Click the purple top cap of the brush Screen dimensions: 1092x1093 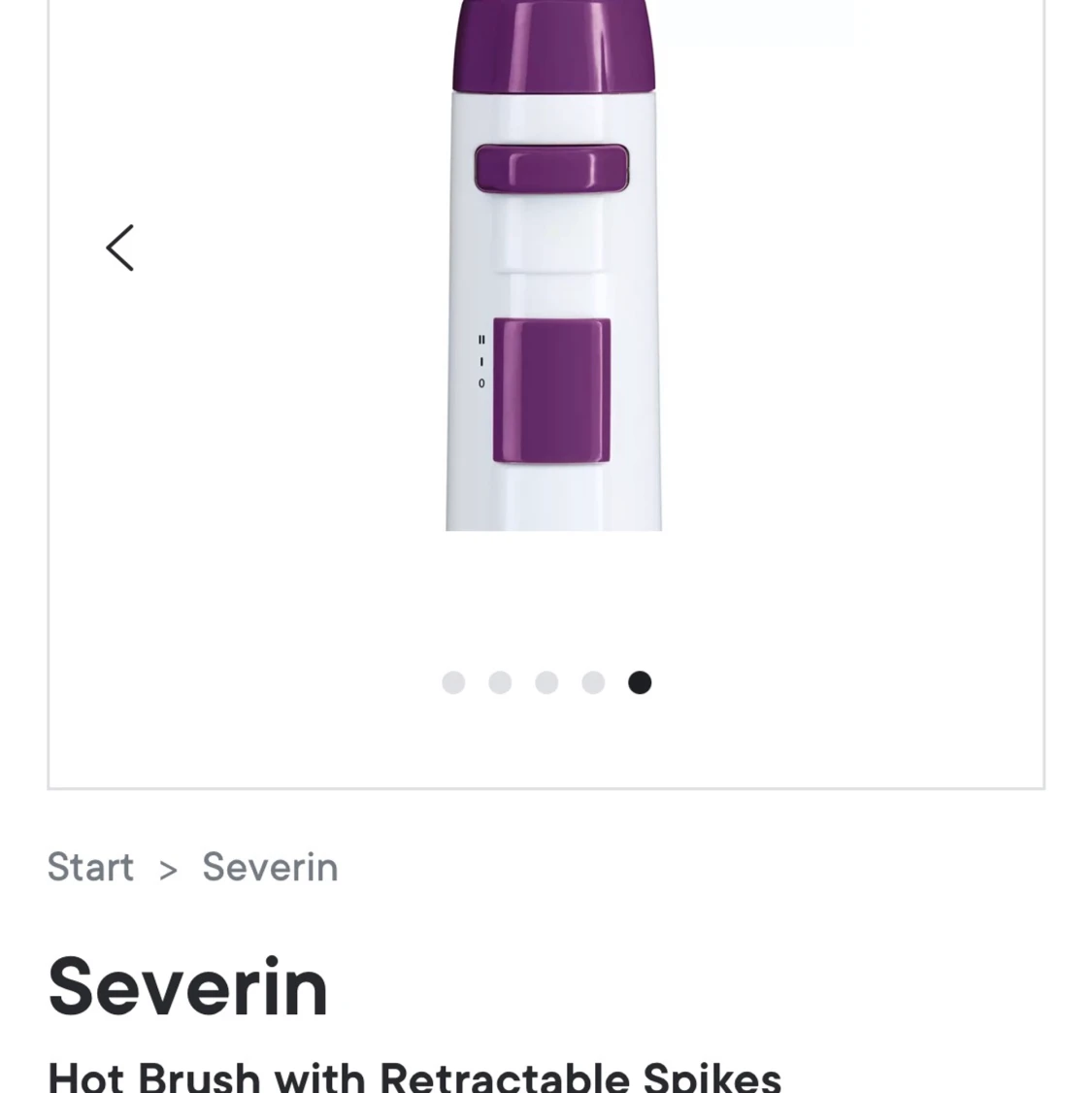pos(553,44)
